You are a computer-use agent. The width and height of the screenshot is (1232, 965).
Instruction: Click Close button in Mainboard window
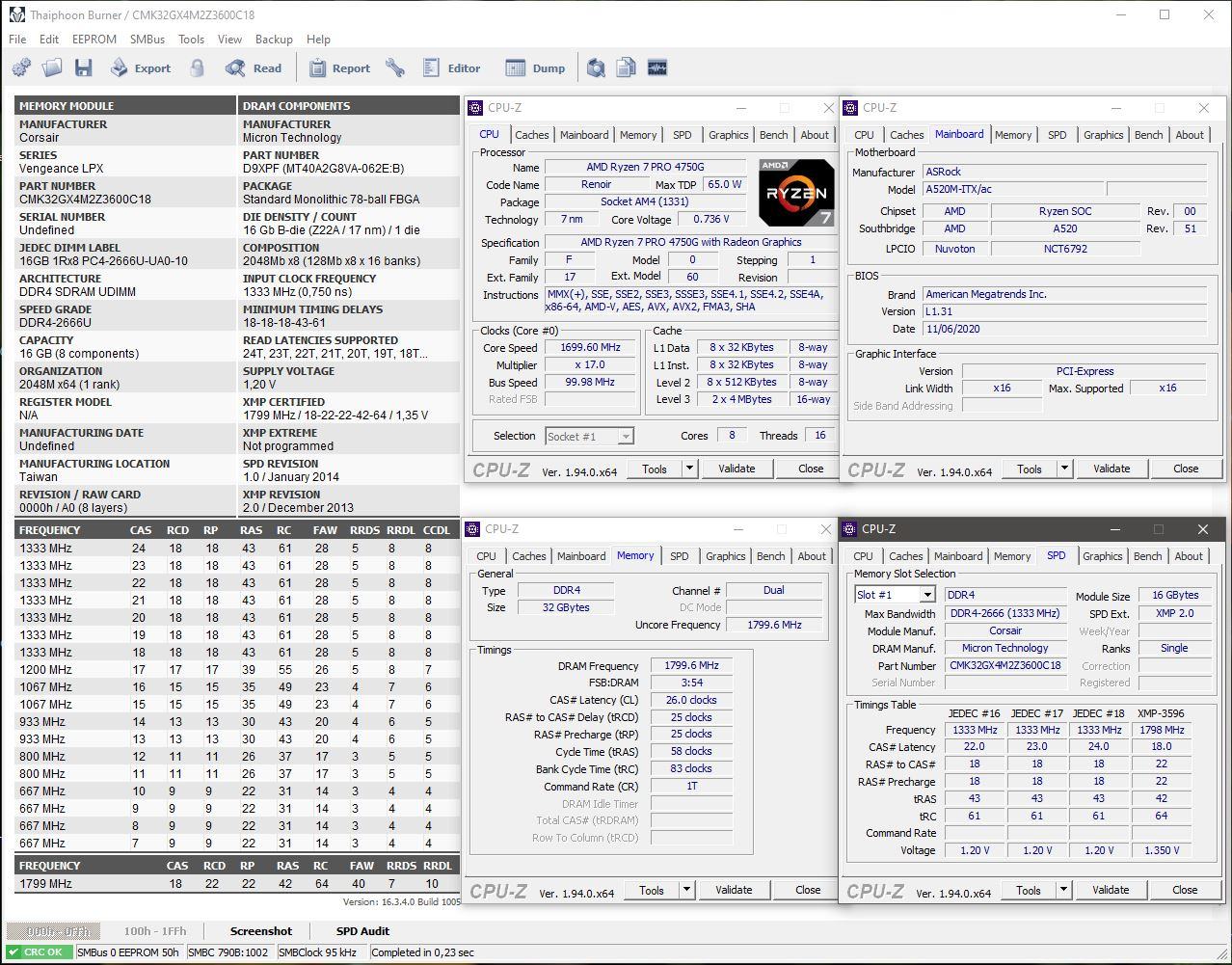1186,469
